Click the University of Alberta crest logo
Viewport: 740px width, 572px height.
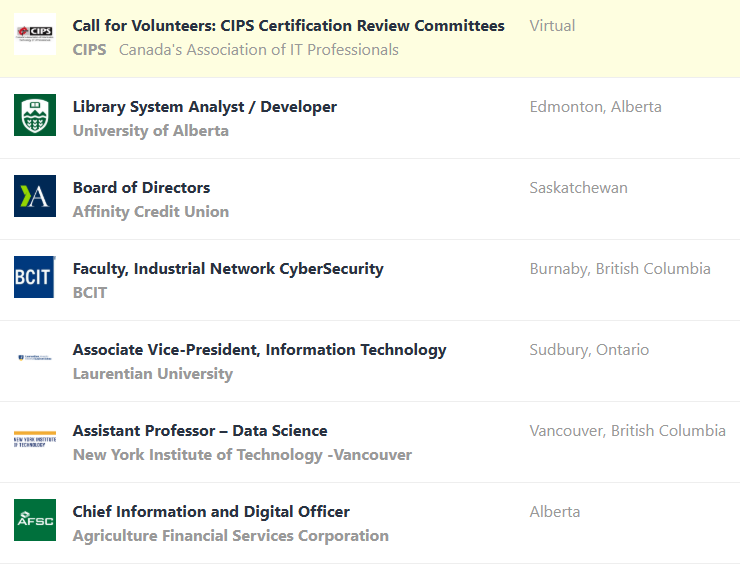(35, 115)
